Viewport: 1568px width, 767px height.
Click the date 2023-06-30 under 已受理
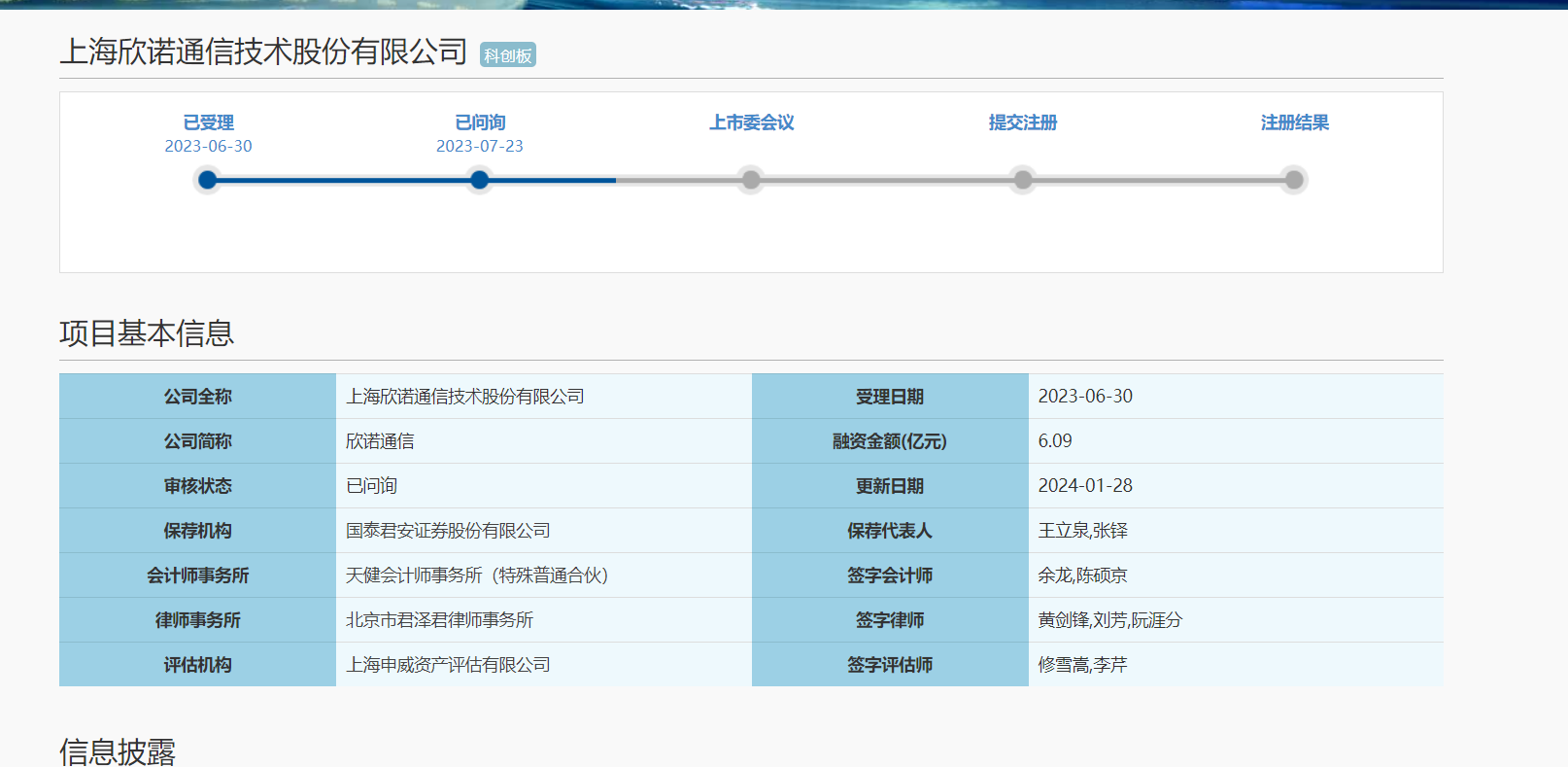(x=208, y=146)
